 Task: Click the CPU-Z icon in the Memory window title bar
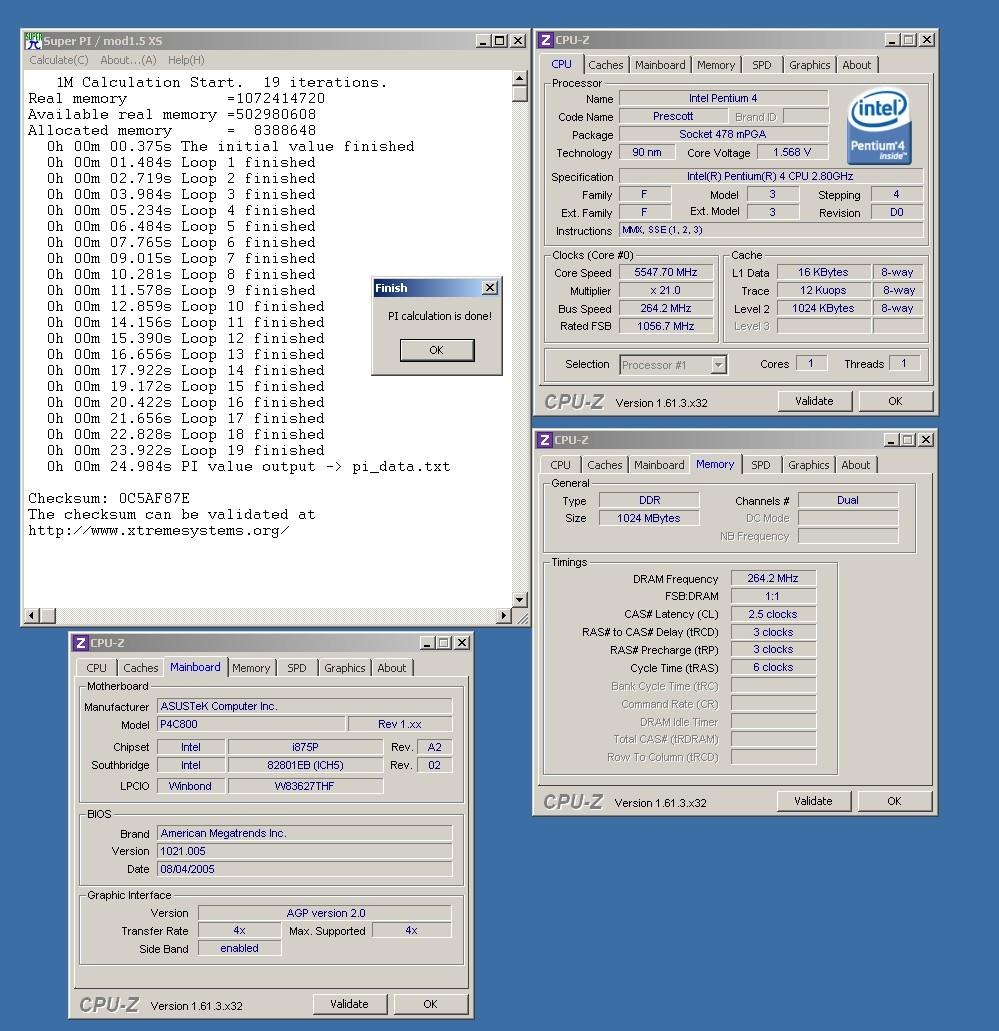(x=544, y=440)
